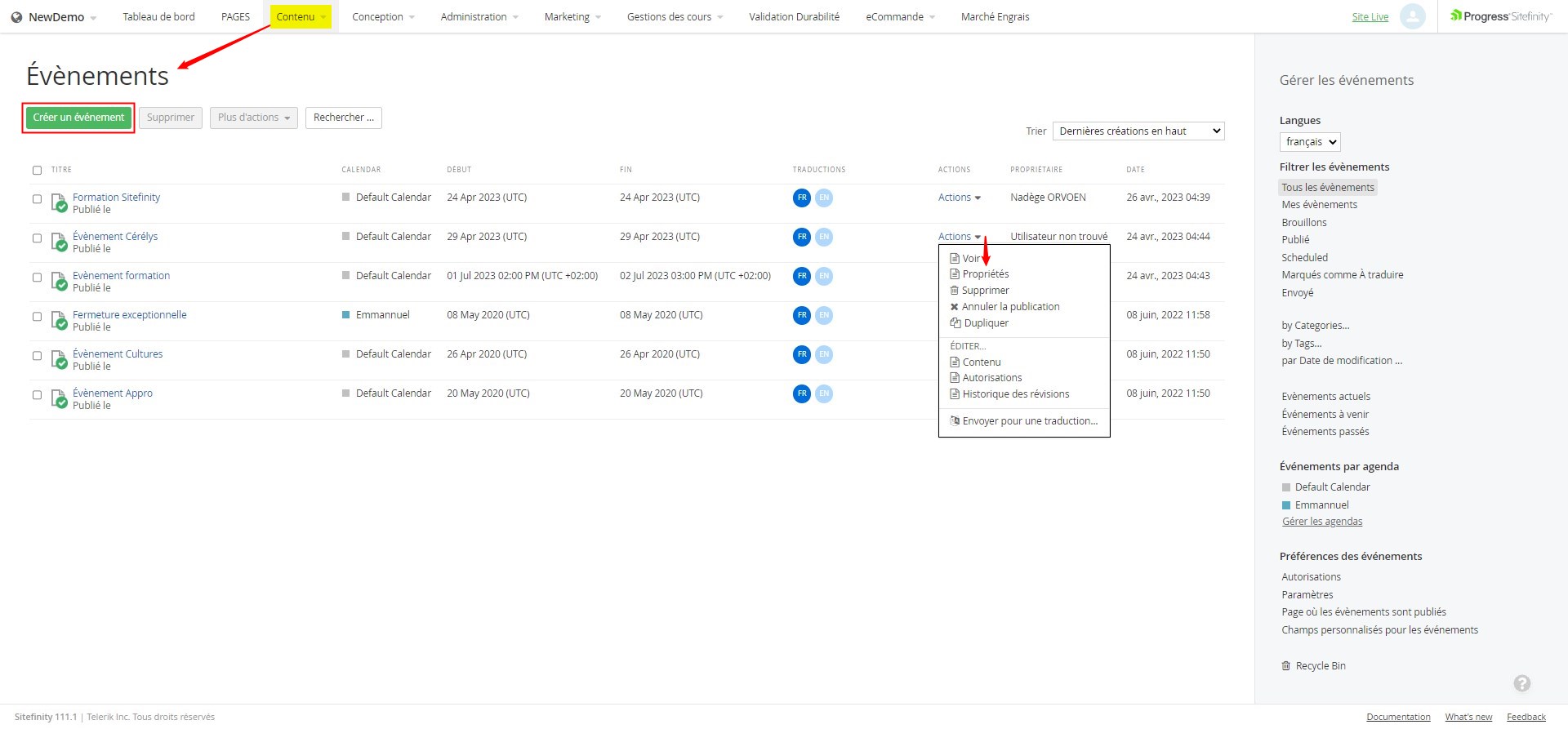The image size is (1568, 729).
Task: Click the NewDemo globe icon
Action: tap(16, 17)
